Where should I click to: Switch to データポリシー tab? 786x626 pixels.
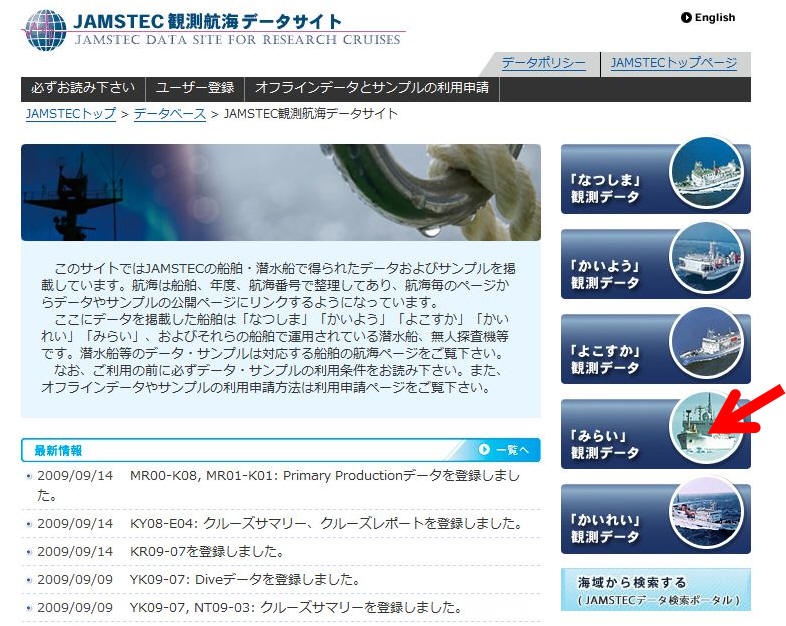(543, 63)
